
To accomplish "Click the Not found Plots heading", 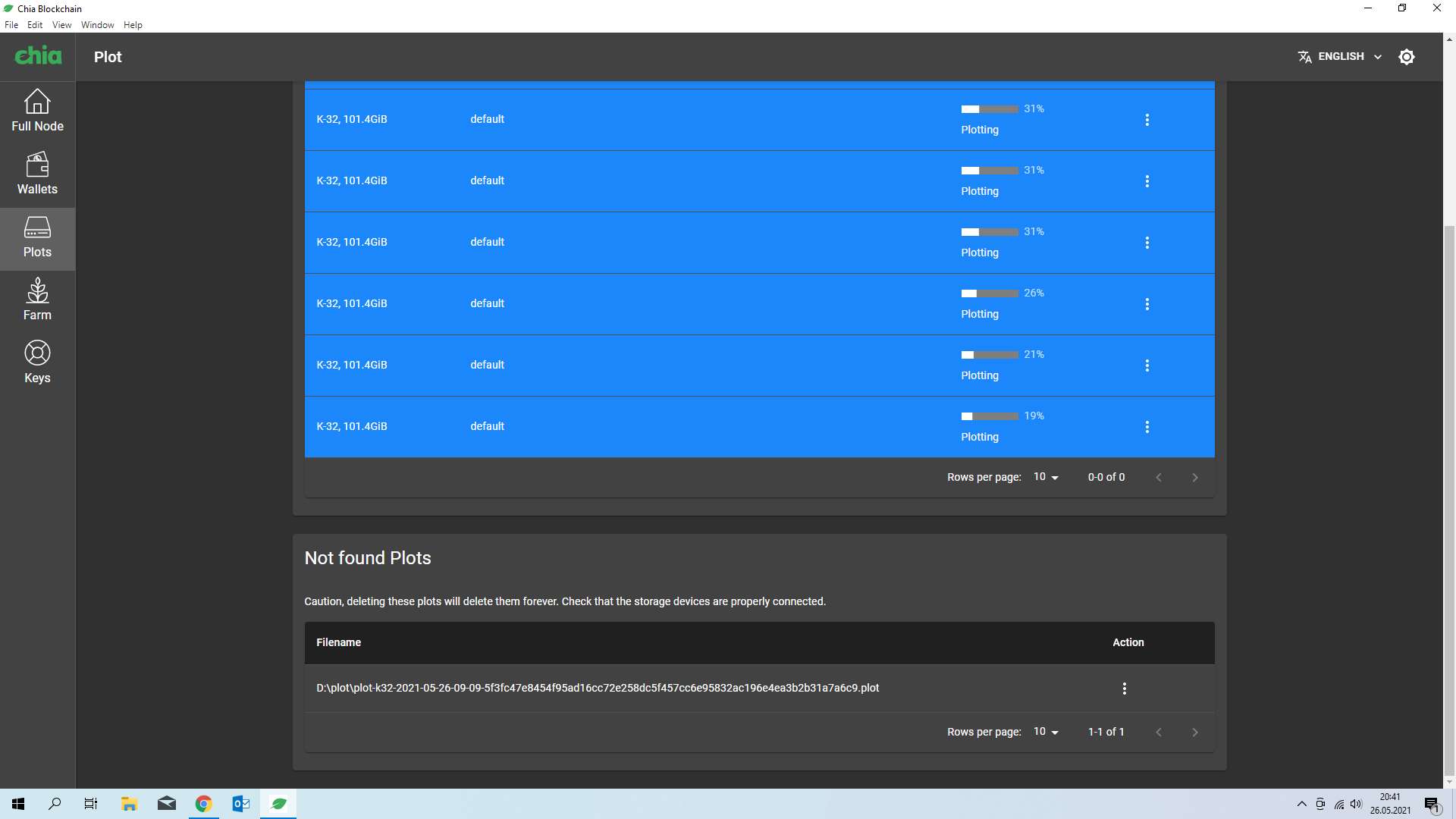I will (368, 558).
